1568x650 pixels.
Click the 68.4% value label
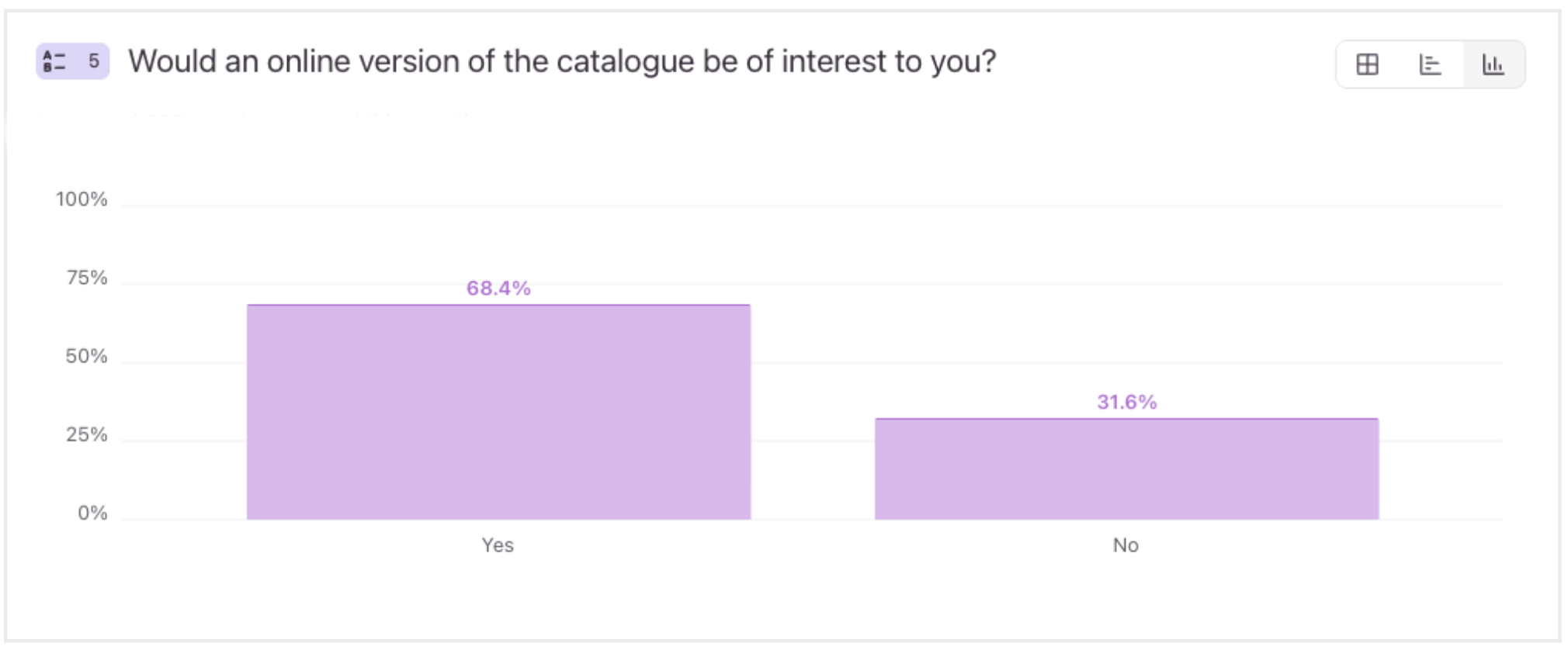(499, 288)
